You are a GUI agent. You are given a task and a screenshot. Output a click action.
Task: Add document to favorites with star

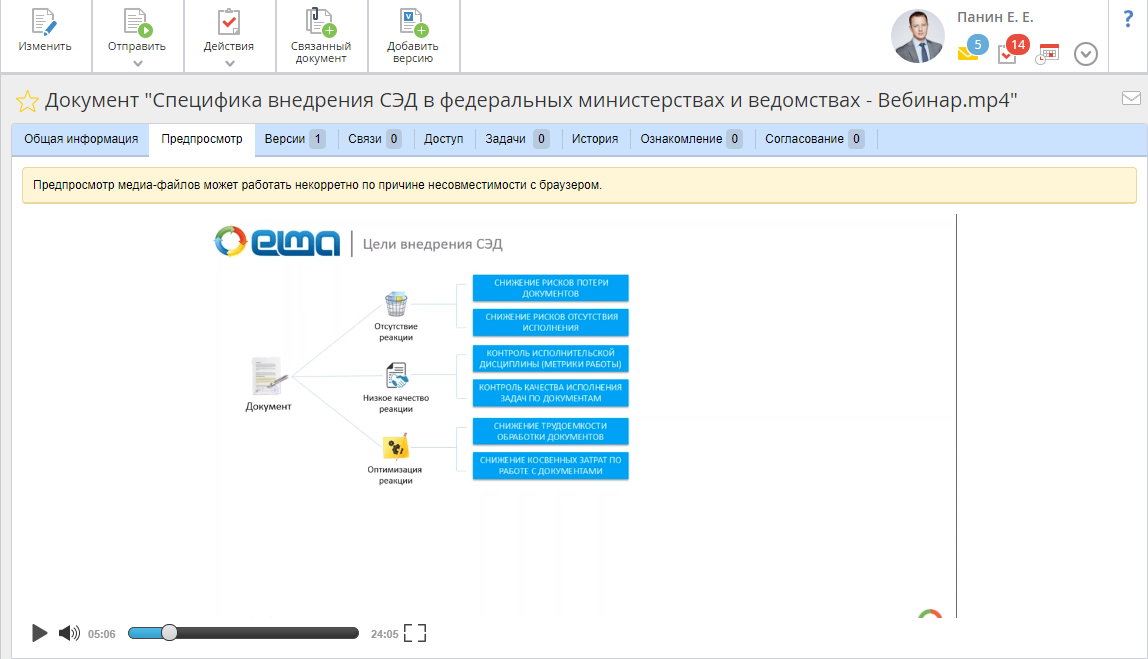click(27, 101)
